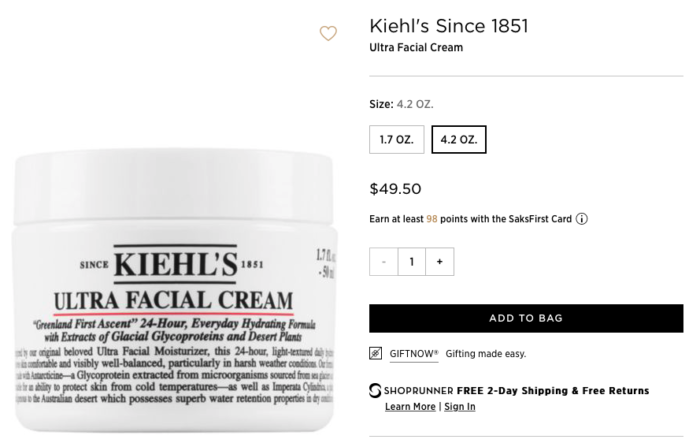Add to Bag
Screen dimensions: 700x443
pyautogui.click(x=526, y=318)
